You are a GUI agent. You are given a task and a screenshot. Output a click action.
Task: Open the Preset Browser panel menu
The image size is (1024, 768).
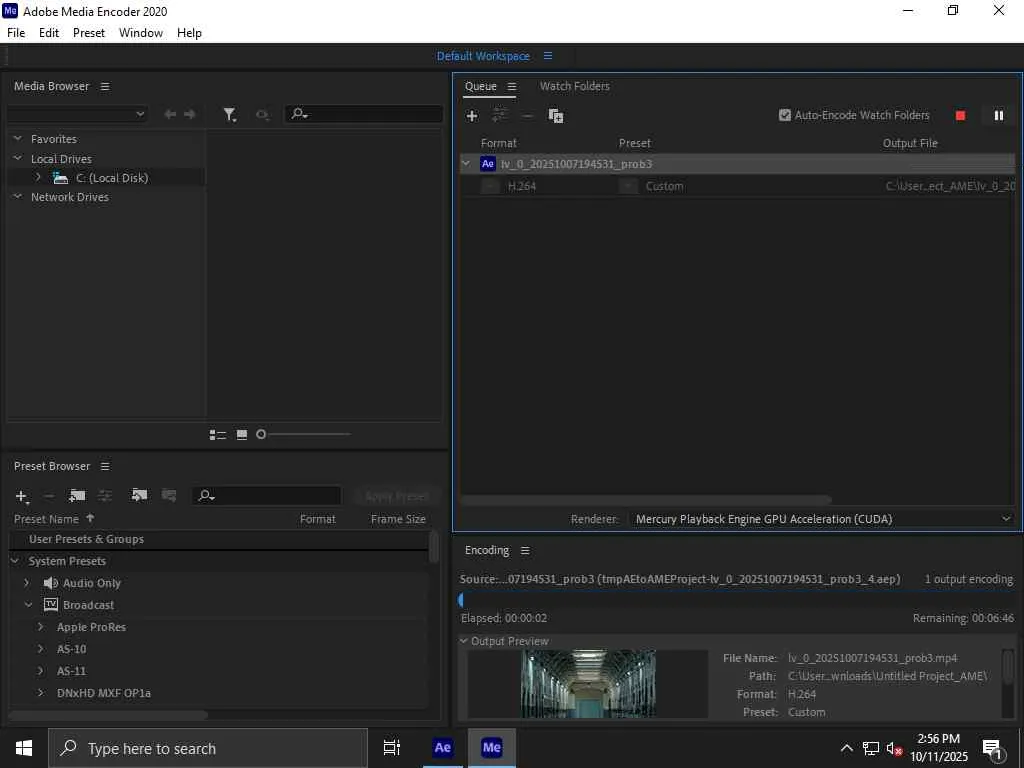(x=105, y=466)
